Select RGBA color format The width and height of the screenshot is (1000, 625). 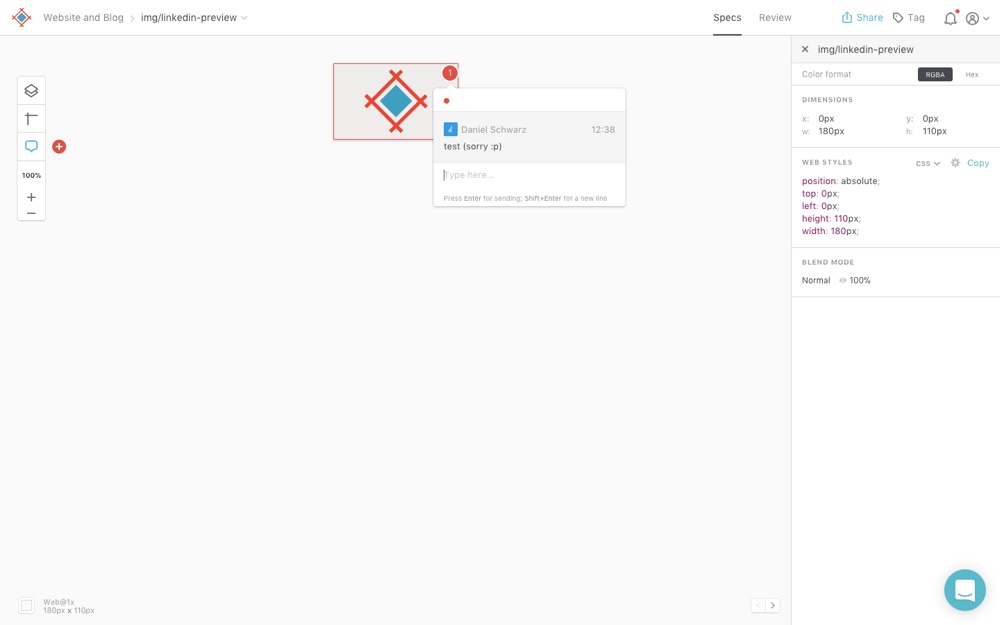point(935,75)
